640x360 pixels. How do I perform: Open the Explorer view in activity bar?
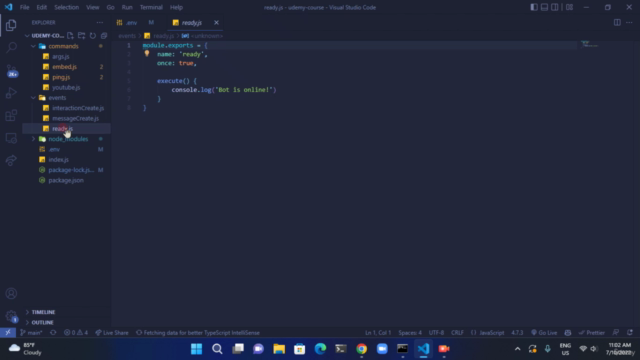11,25
